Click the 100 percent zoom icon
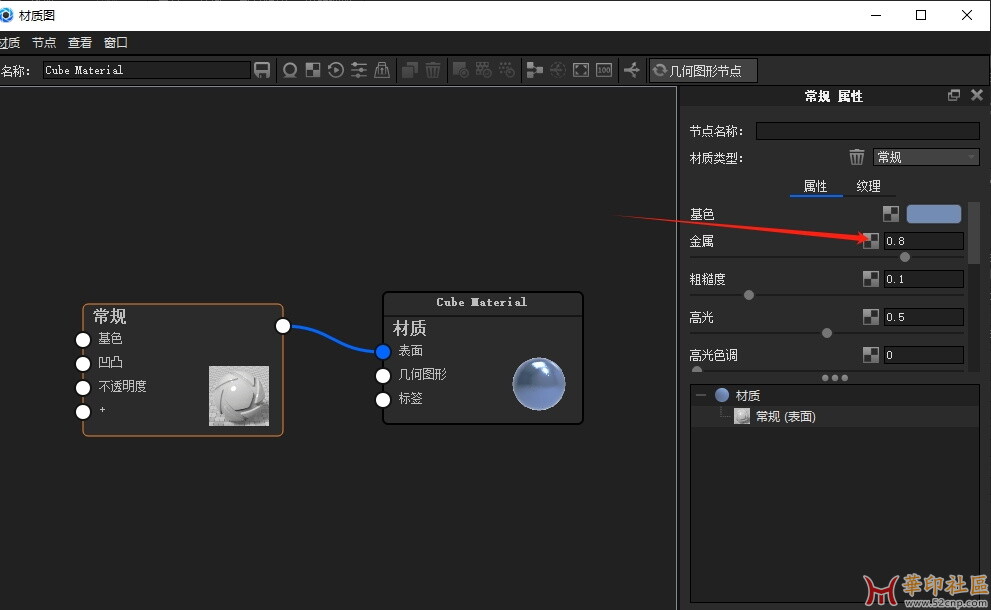 [604, 70]
